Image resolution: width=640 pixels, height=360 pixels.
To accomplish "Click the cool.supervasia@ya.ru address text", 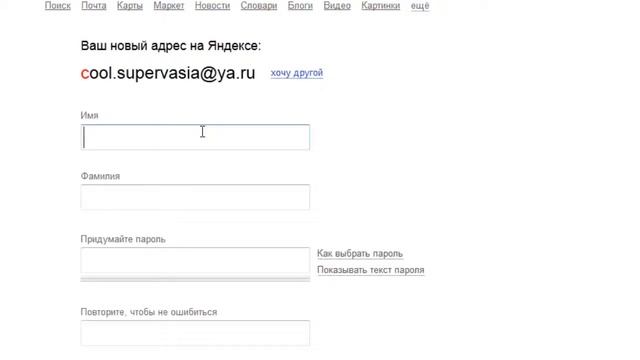I will (x=168, y=73).
